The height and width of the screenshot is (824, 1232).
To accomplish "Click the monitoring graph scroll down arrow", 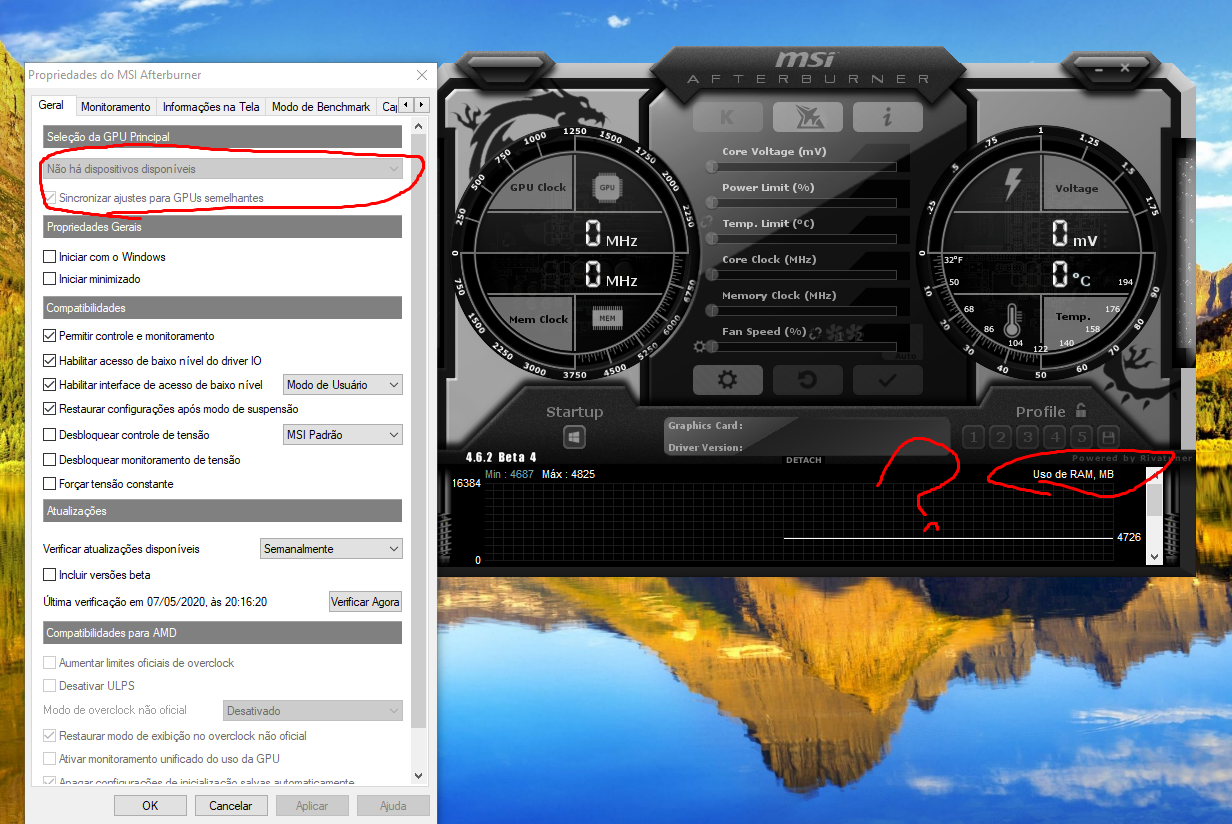I will click(1154, 556).
